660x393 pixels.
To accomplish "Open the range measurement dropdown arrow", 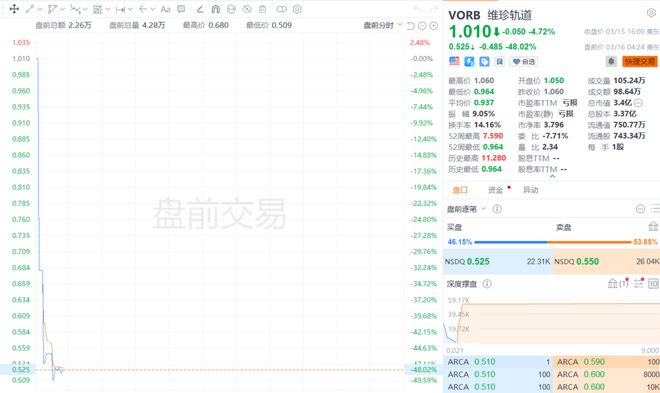I will (x=130, y=9).
